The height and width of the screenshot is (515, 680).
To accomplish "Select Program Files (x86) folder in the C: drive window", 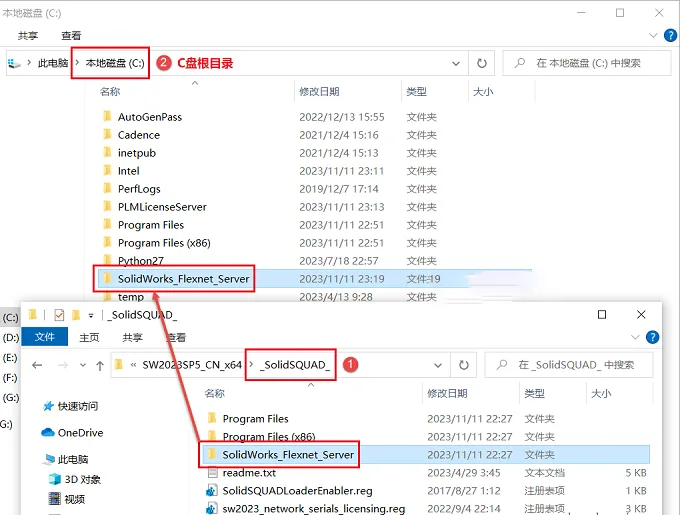I will (164, 243).
